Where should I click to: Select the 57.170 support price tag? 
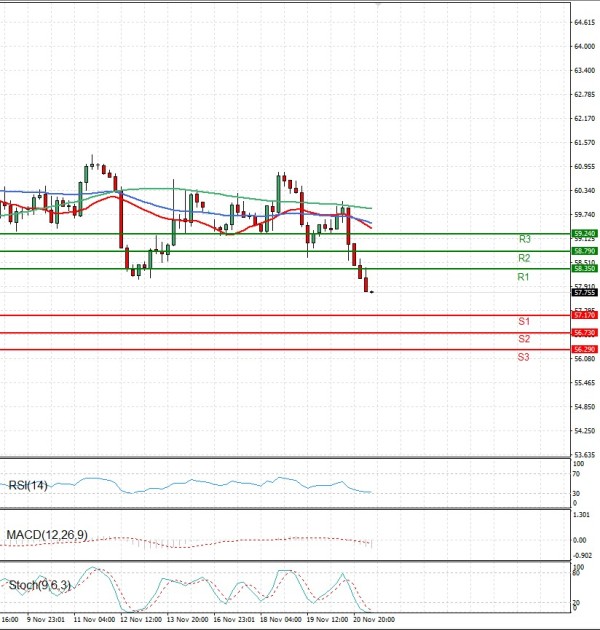[584, 315]
